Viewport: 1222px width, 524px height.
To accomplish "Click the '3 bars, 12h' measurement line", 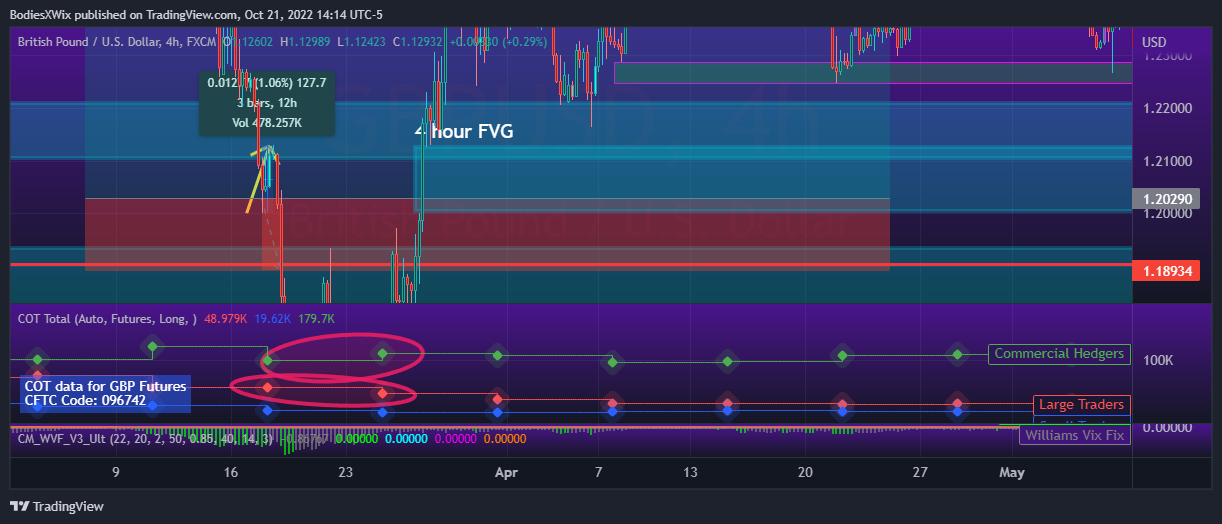I will click(267, 102).
